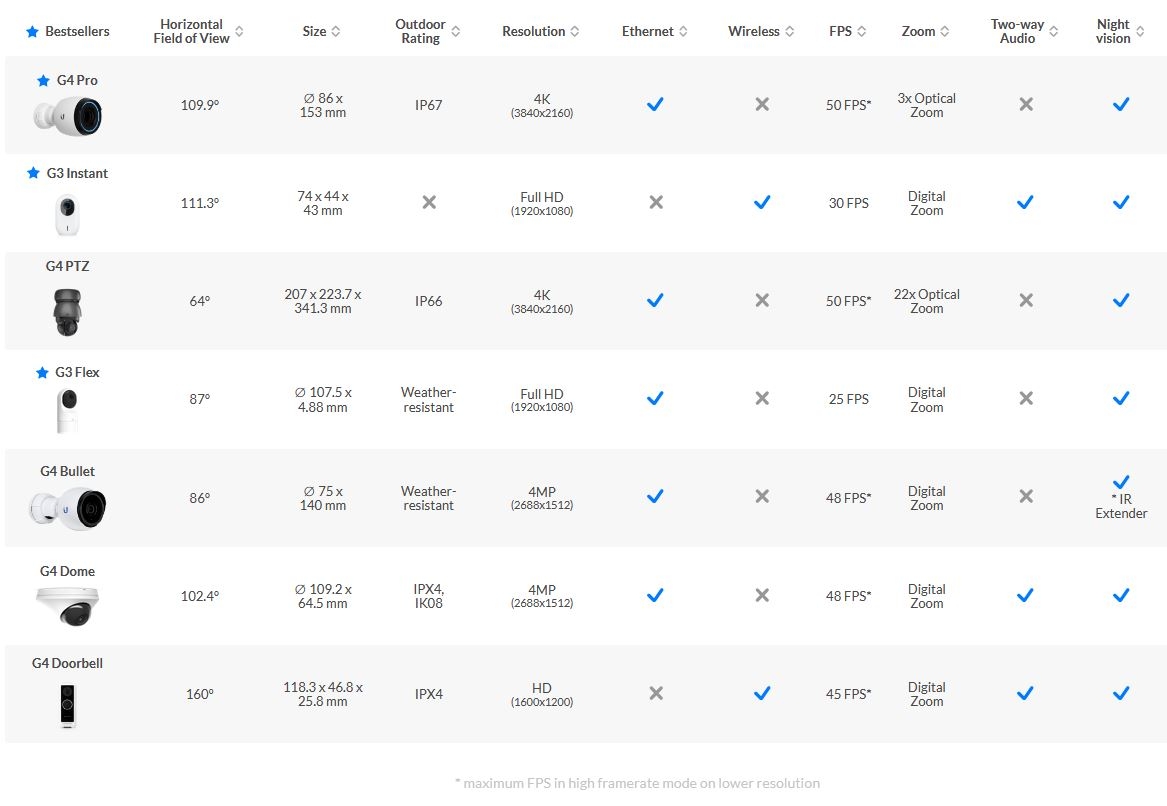Click the Two-way Audio checkmark for G4 Doorbell

(x=1025, y=694)
